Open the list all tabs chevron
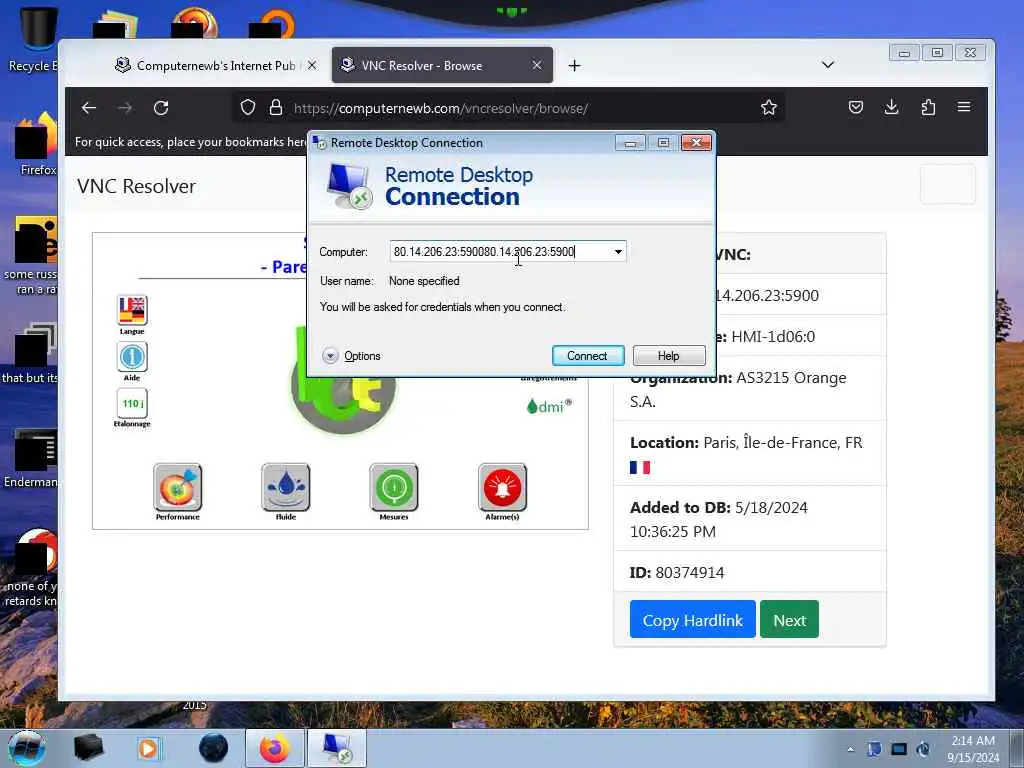This screenshot has width=1024, height=768. click(x=827, y=65)
